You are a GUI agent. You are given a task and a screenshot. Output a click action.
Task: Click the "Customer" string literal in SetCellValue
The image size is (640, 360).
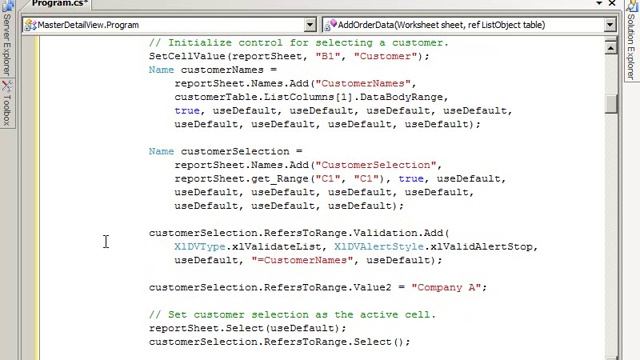pos(385,56)
